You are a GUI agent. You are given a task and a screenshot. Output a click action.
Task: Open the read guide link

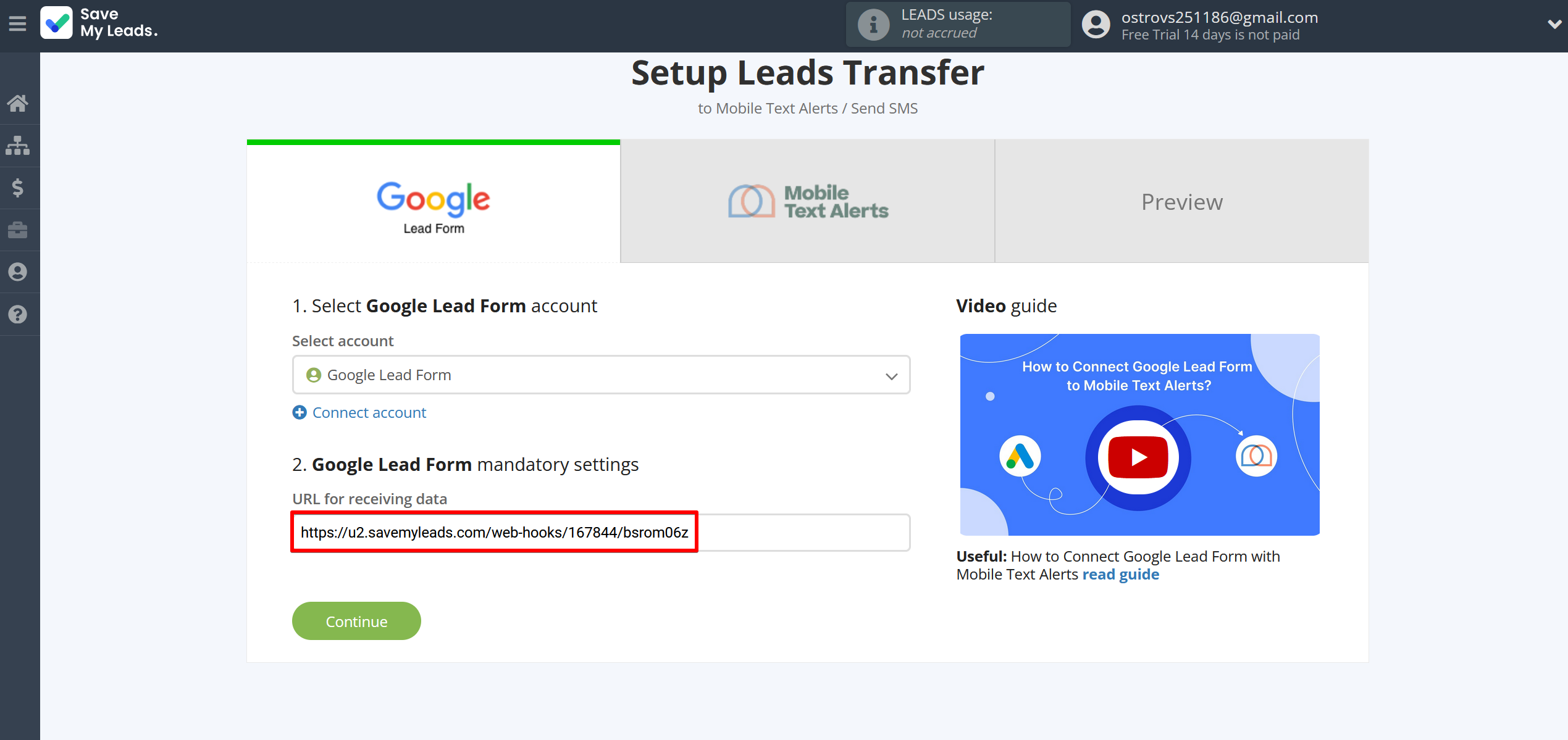pyautogui.click(x=1120, y=574)
